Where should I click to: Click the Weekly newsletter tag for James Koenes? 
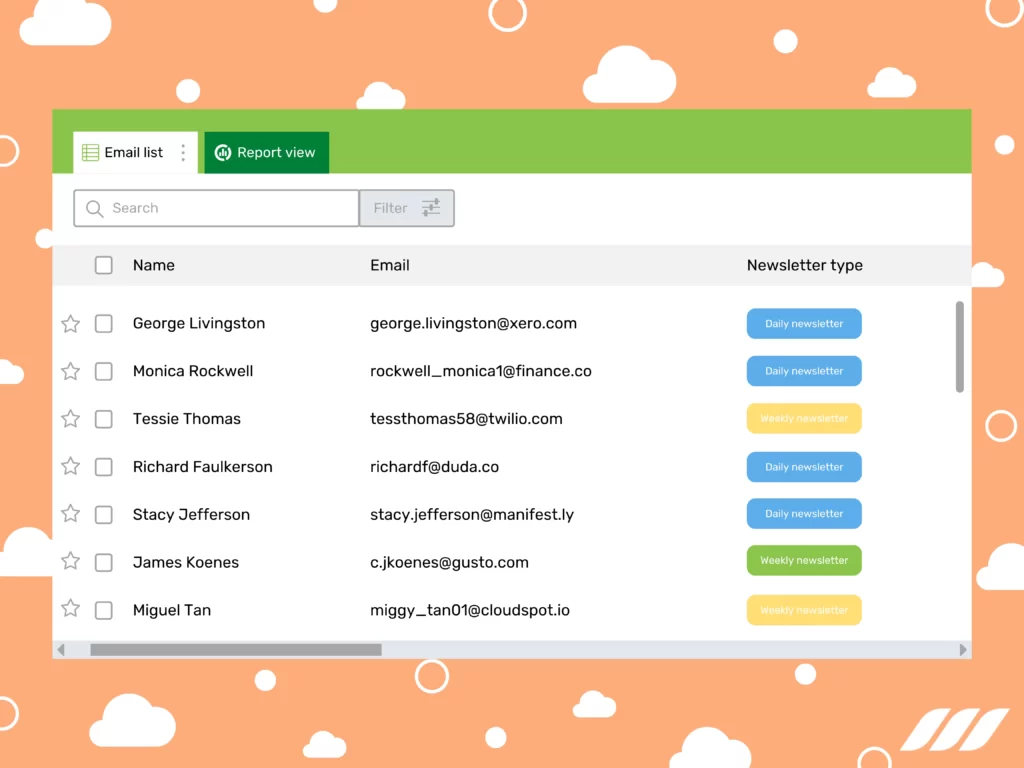click(x=804, y=560)
